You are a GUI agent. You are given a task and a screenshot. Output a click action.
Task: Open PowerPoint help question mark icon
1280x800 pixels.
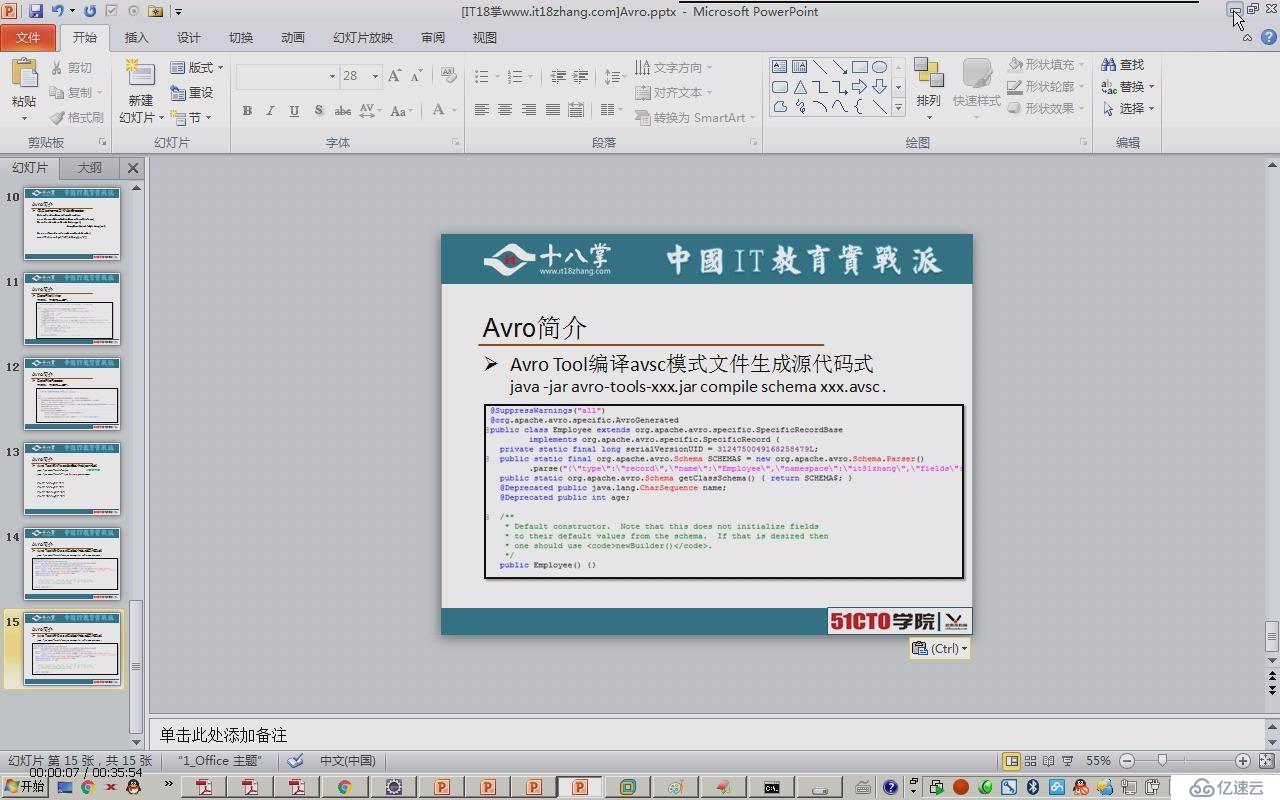coord(1269,37)
